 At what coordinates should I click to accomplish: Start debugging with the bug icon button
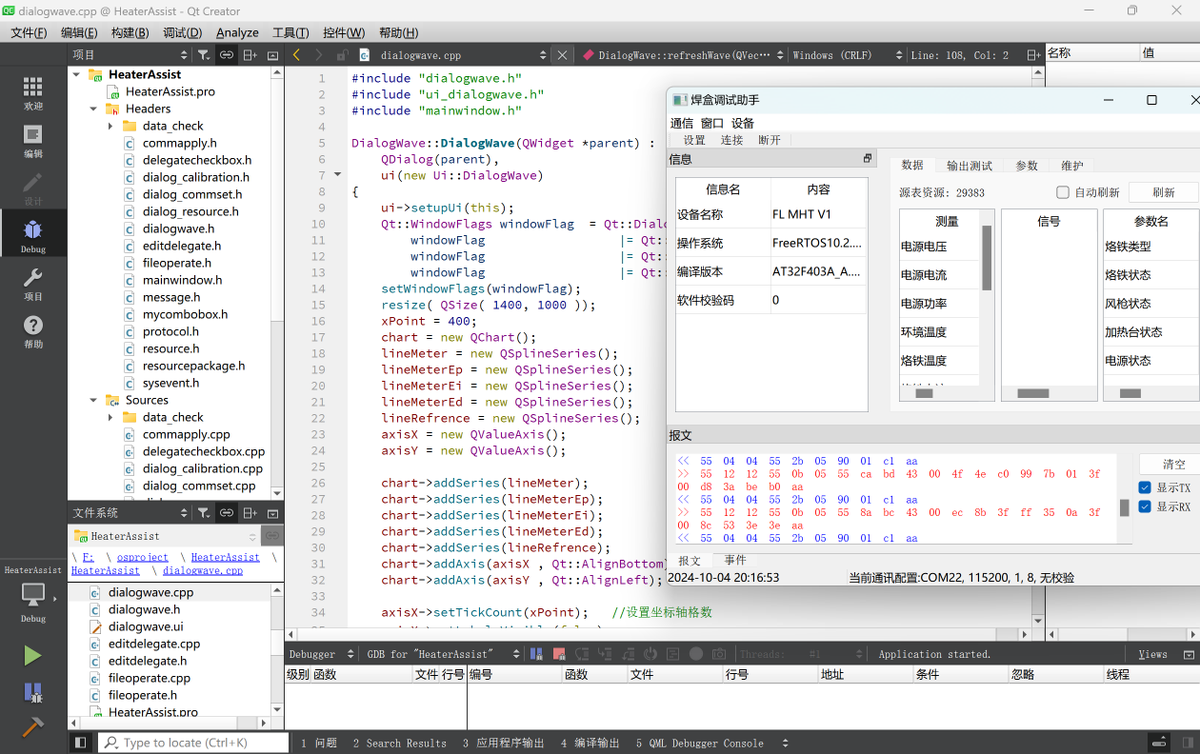(x=33, y=692)
